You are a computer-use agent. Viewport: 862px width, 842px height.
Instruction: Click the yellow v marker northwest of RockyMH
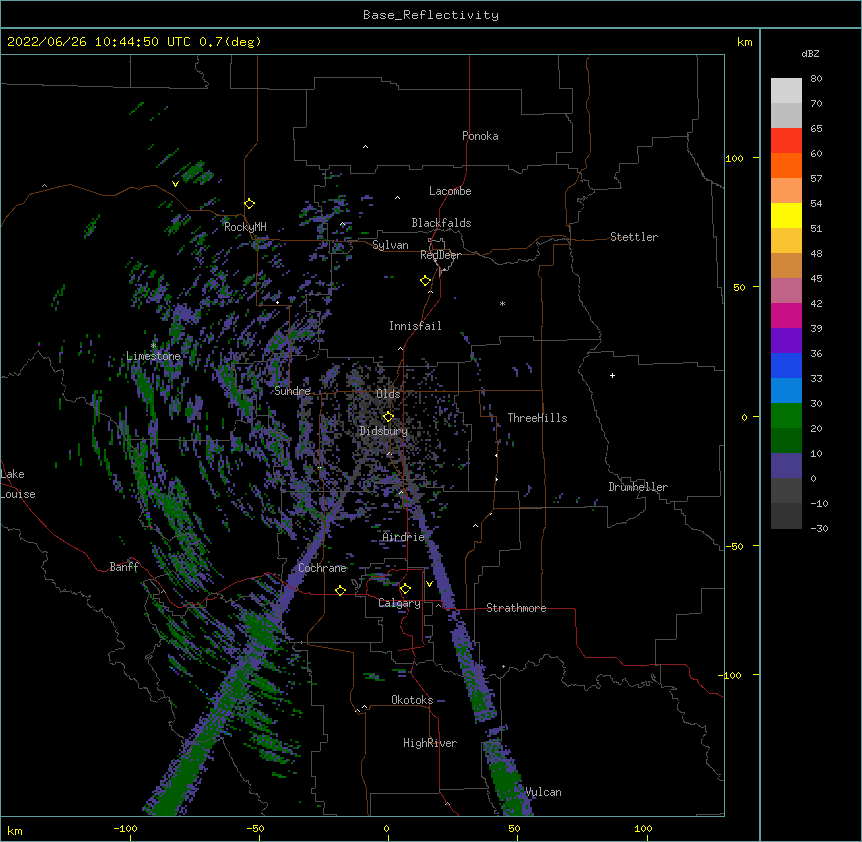(175, 184)
